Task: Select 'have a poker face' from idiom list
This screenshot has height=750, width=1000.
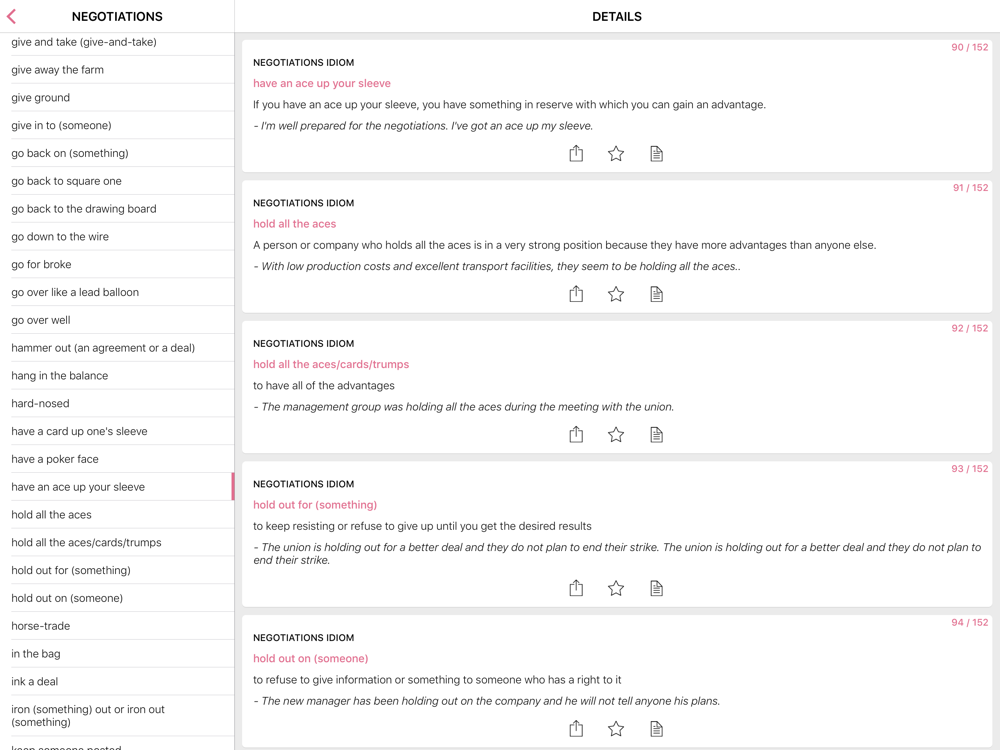Action: coord(55,459)
